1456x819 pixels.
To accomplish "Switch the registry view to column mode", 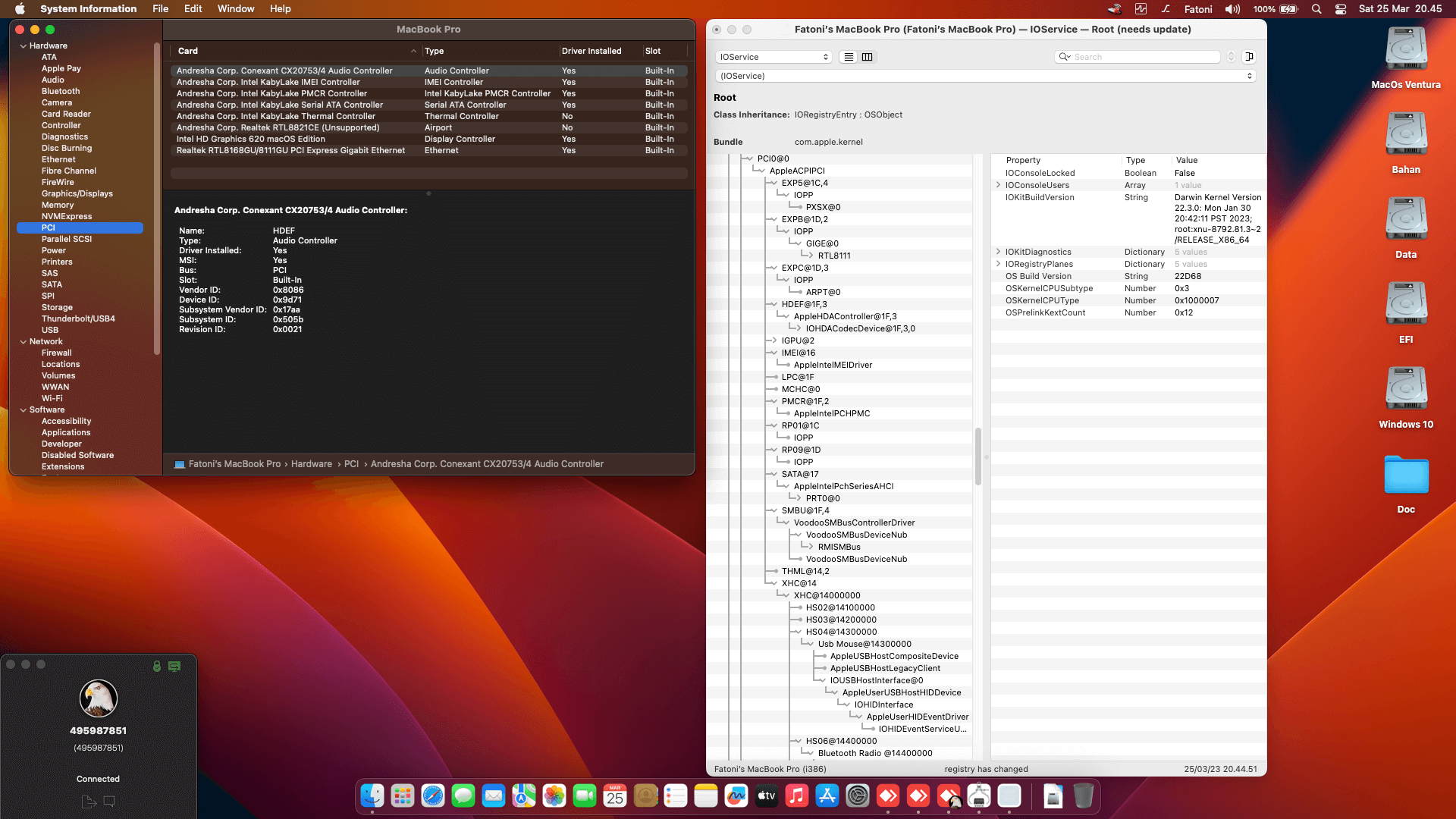I will click(867, 57).
